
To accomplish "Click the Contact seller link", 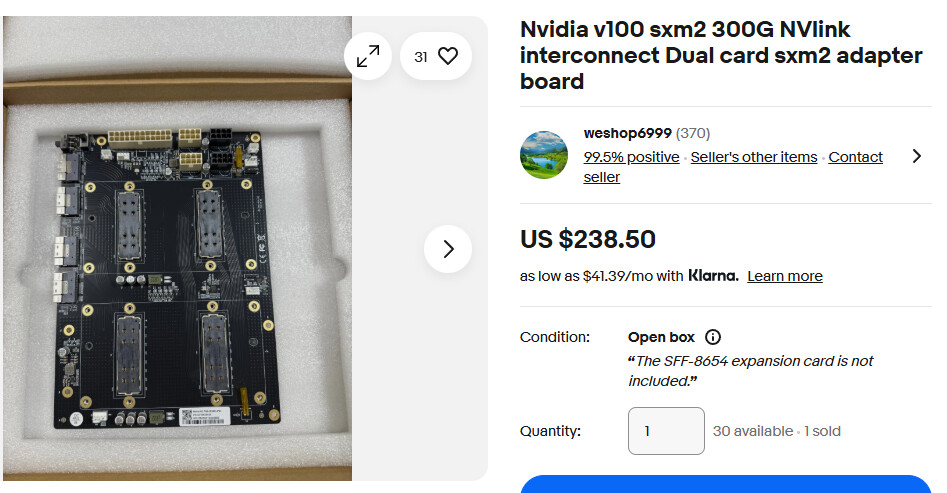I will pos(855,157).
